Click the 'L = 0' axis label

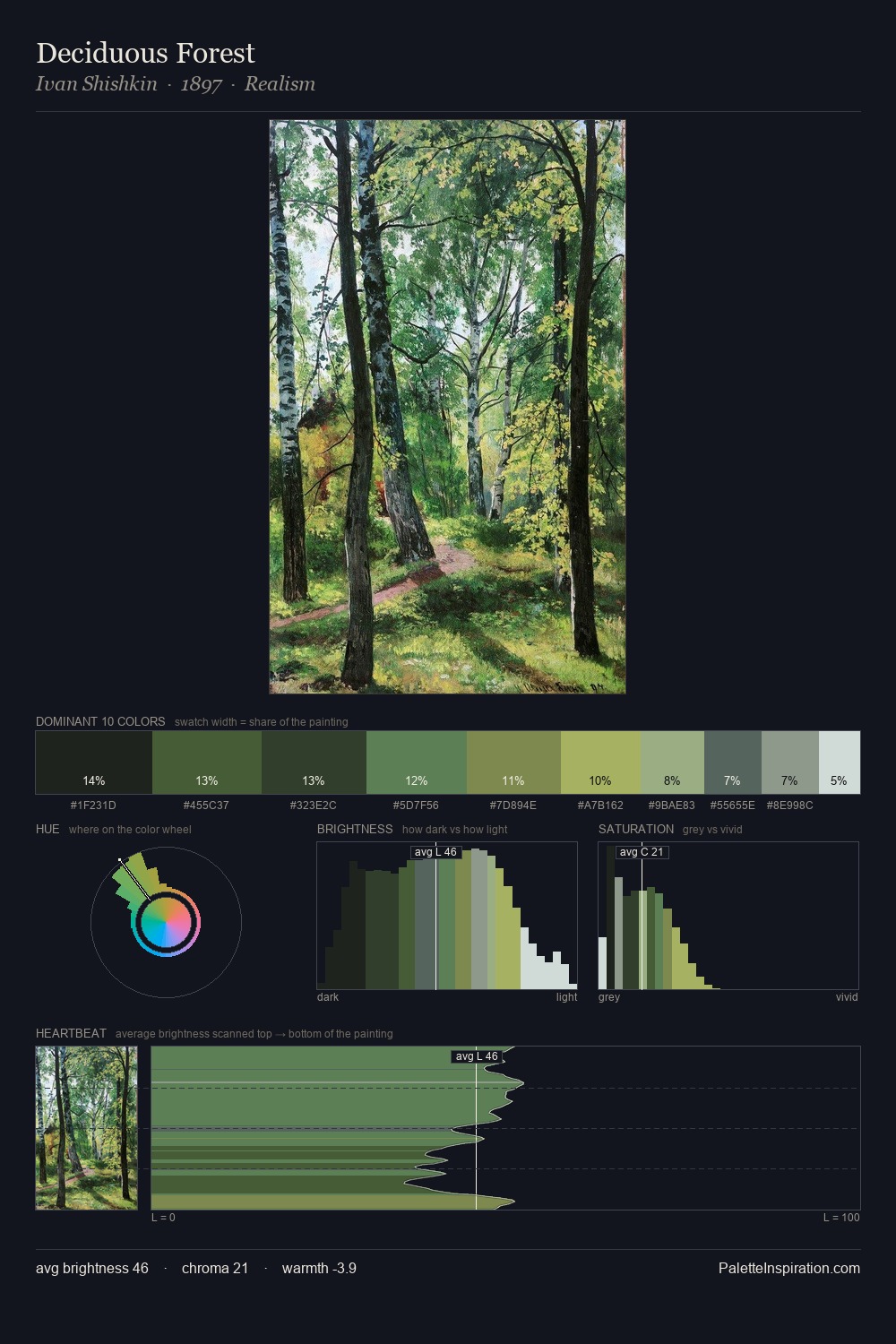[x=163, y=1218]
